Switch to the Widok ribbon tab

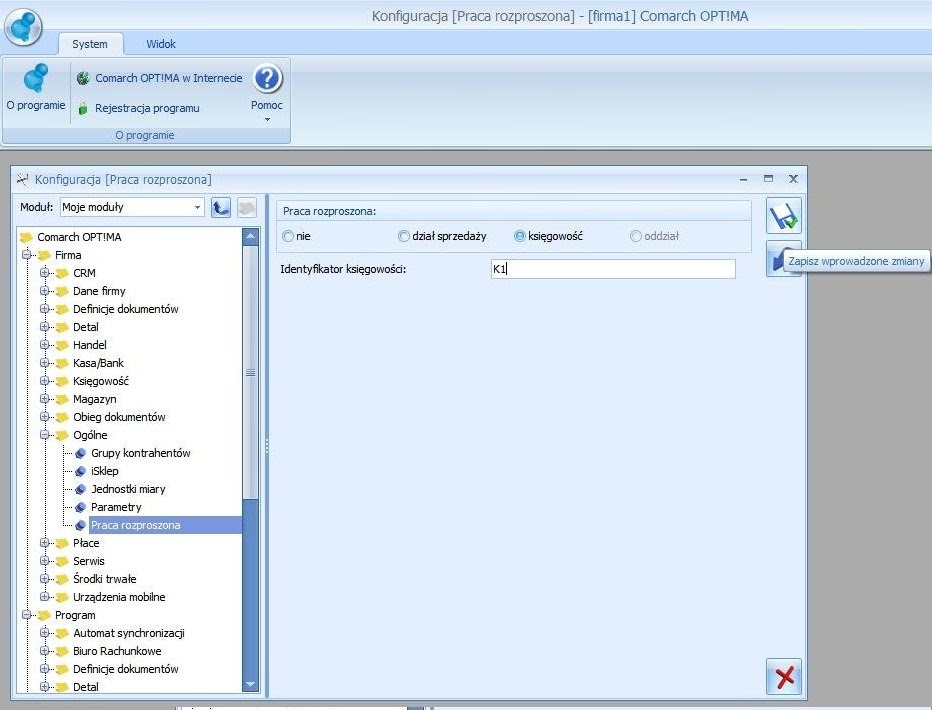point(161,44)
